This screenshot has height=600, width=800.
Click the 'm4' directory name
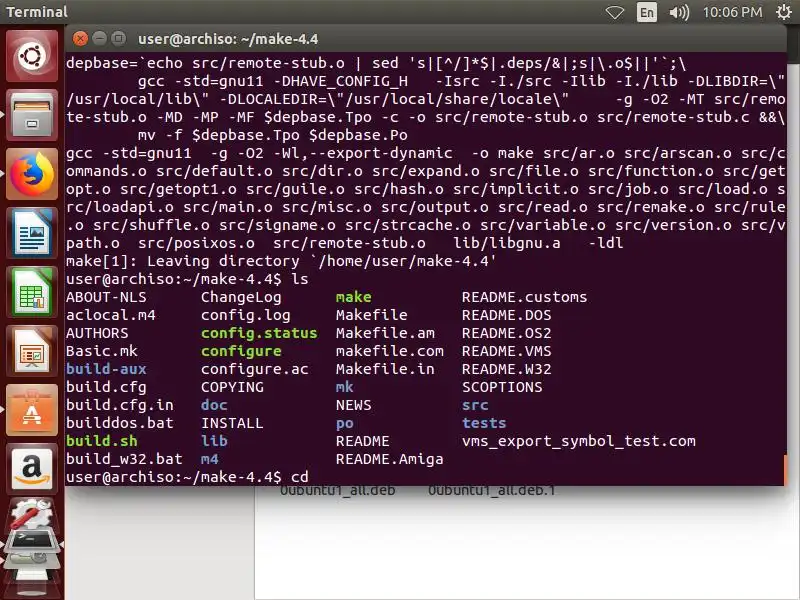point(210,459)
